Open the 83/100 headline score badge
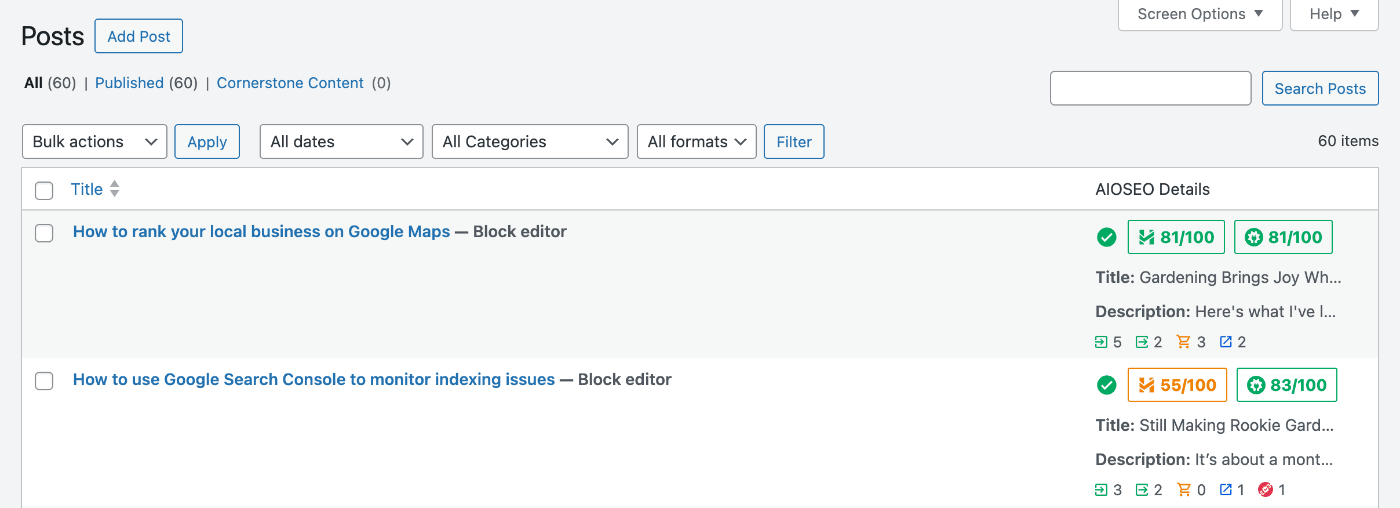Viewport: 1400px width, 508px height. click(1287, 385)
